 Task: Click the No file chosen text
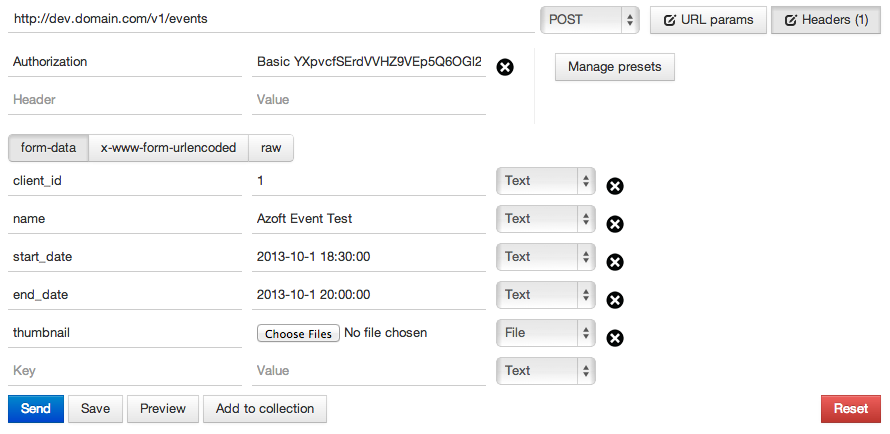(385, 333)
